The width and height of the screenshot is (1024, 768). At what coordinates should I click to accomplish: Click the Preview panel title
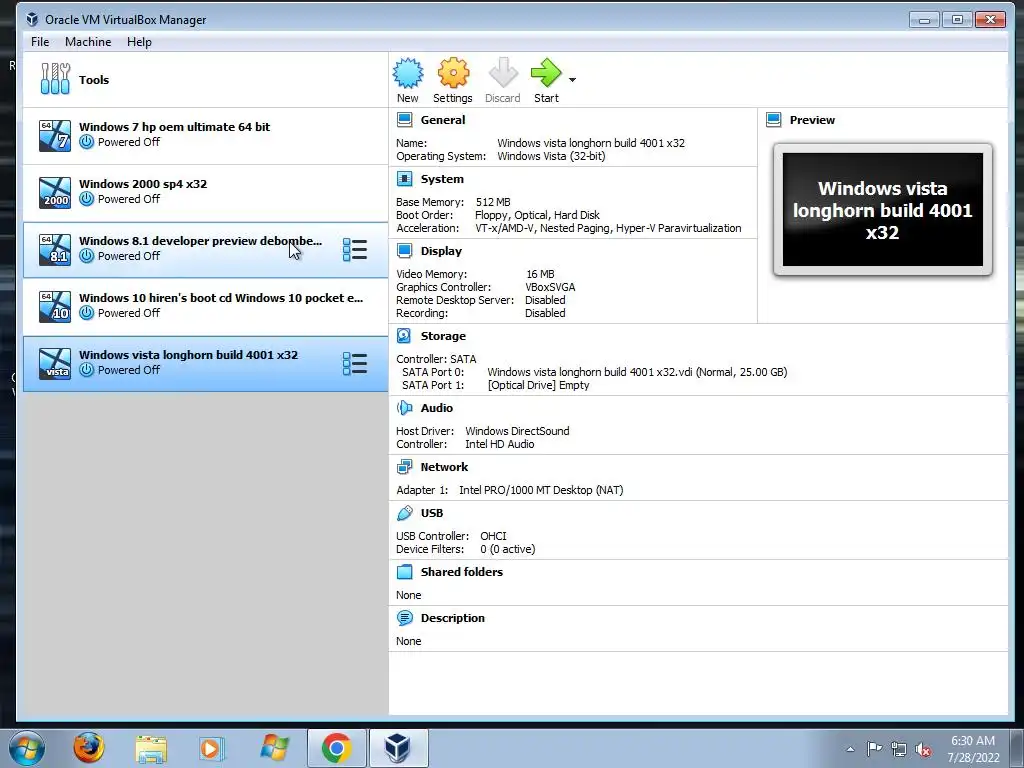812,120
